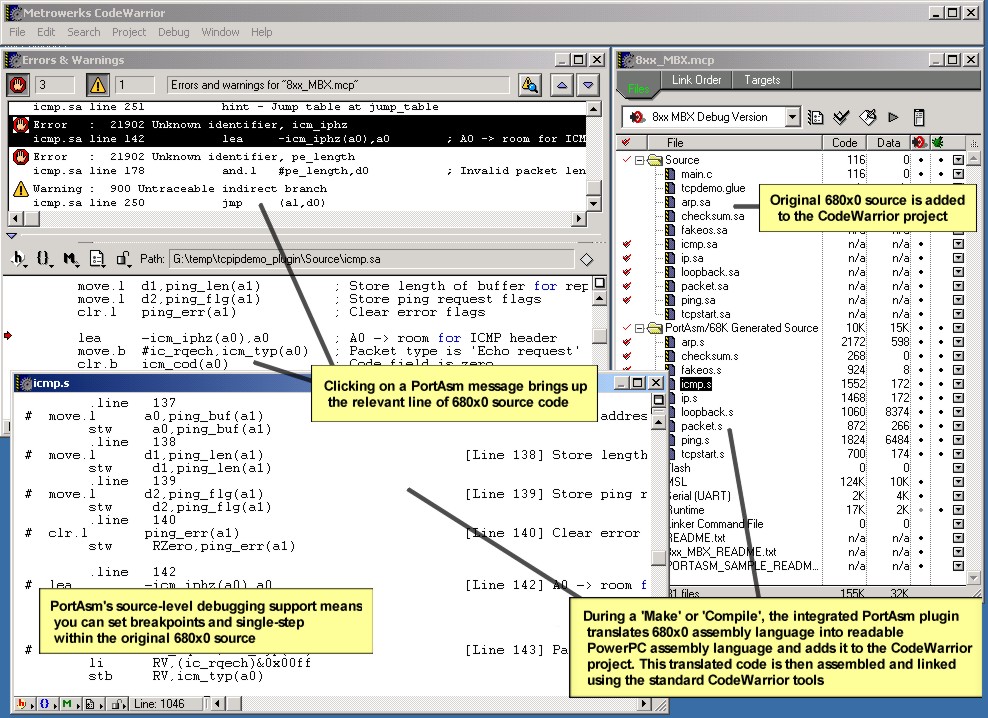988x718 pixels.
Task: Open the Debug menu
Action: (173, 32)
